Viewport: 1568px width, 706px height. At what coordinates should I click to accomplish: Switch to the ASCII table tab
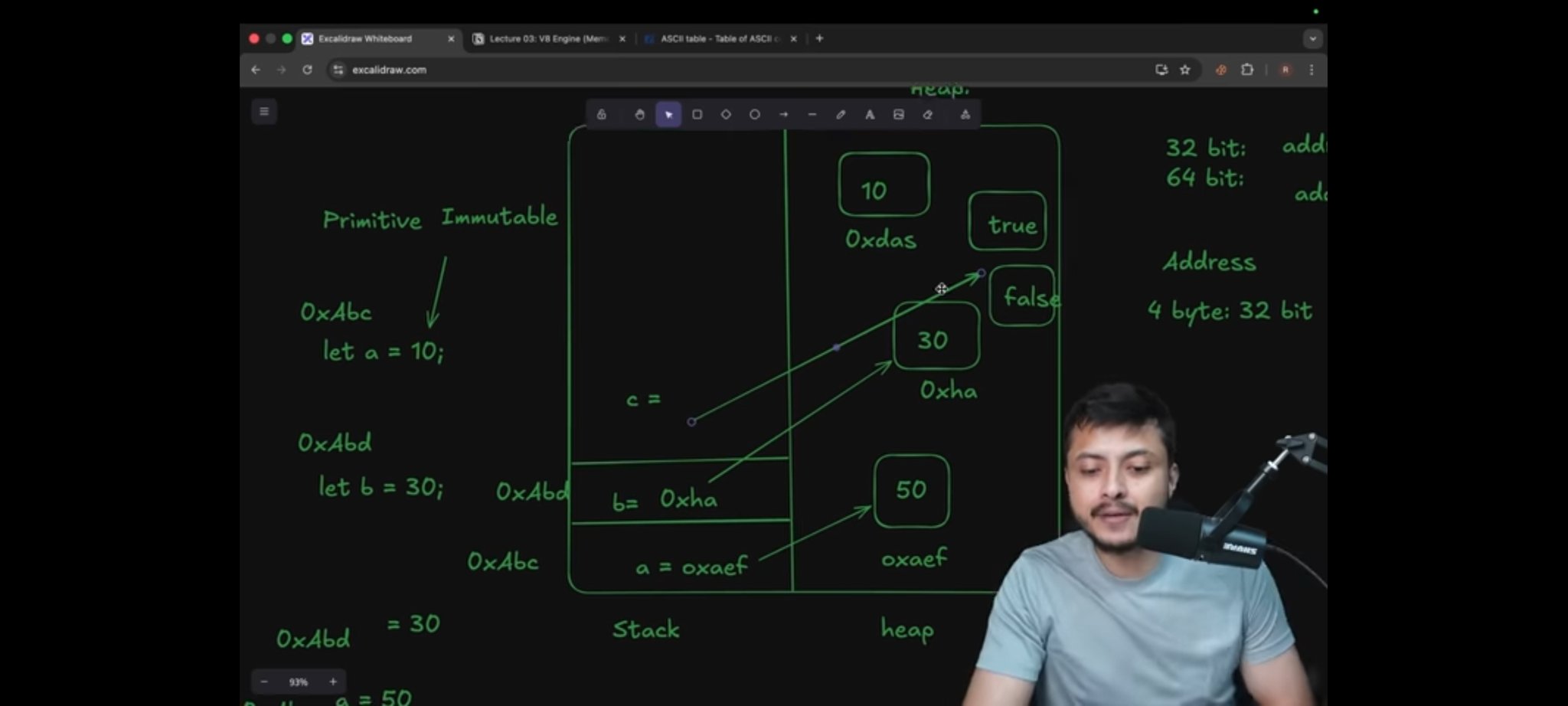pyautogui.click(x=720, y=38)
